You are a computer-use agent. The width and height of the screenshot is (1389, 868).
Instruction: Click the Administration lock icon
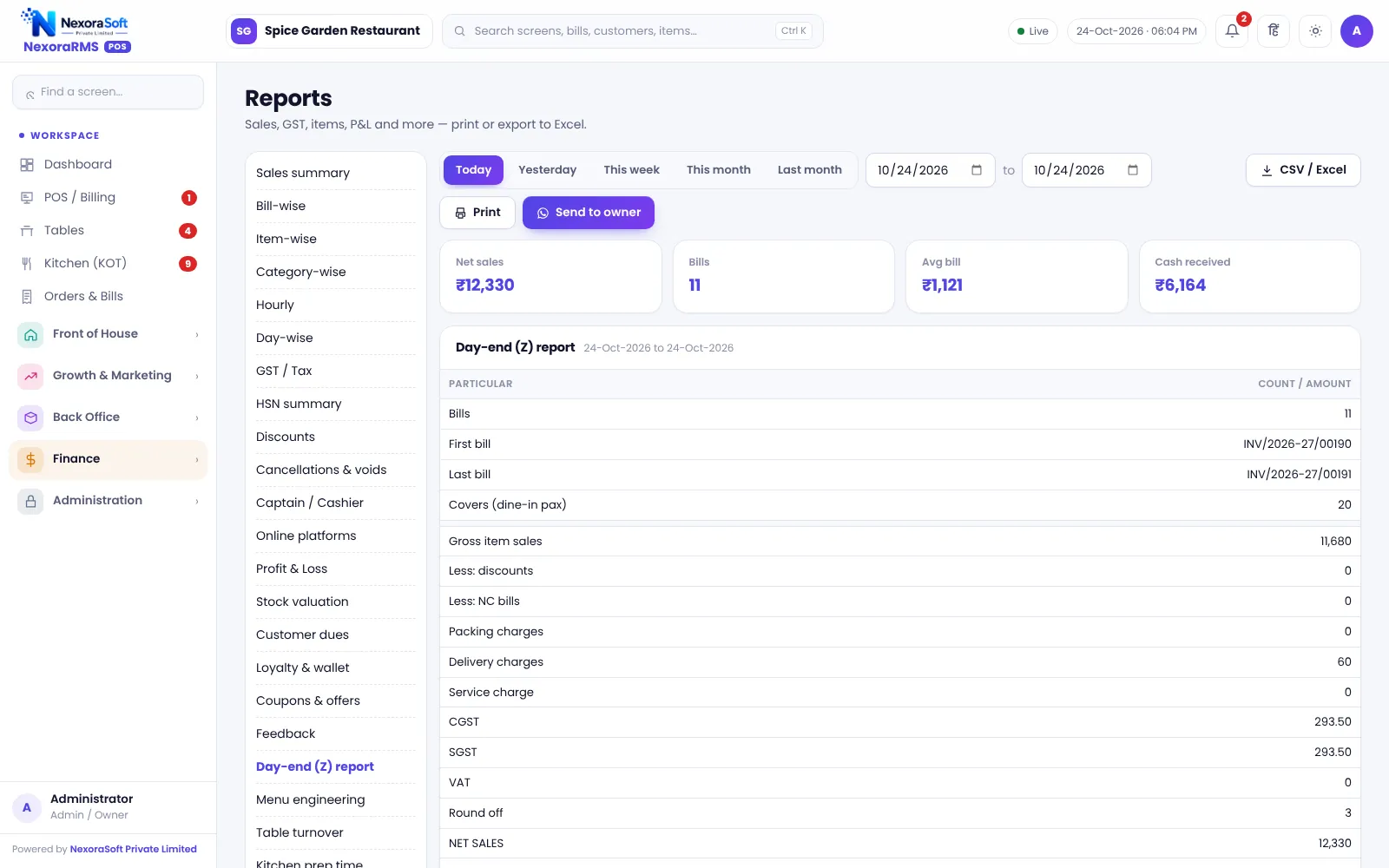30,501
